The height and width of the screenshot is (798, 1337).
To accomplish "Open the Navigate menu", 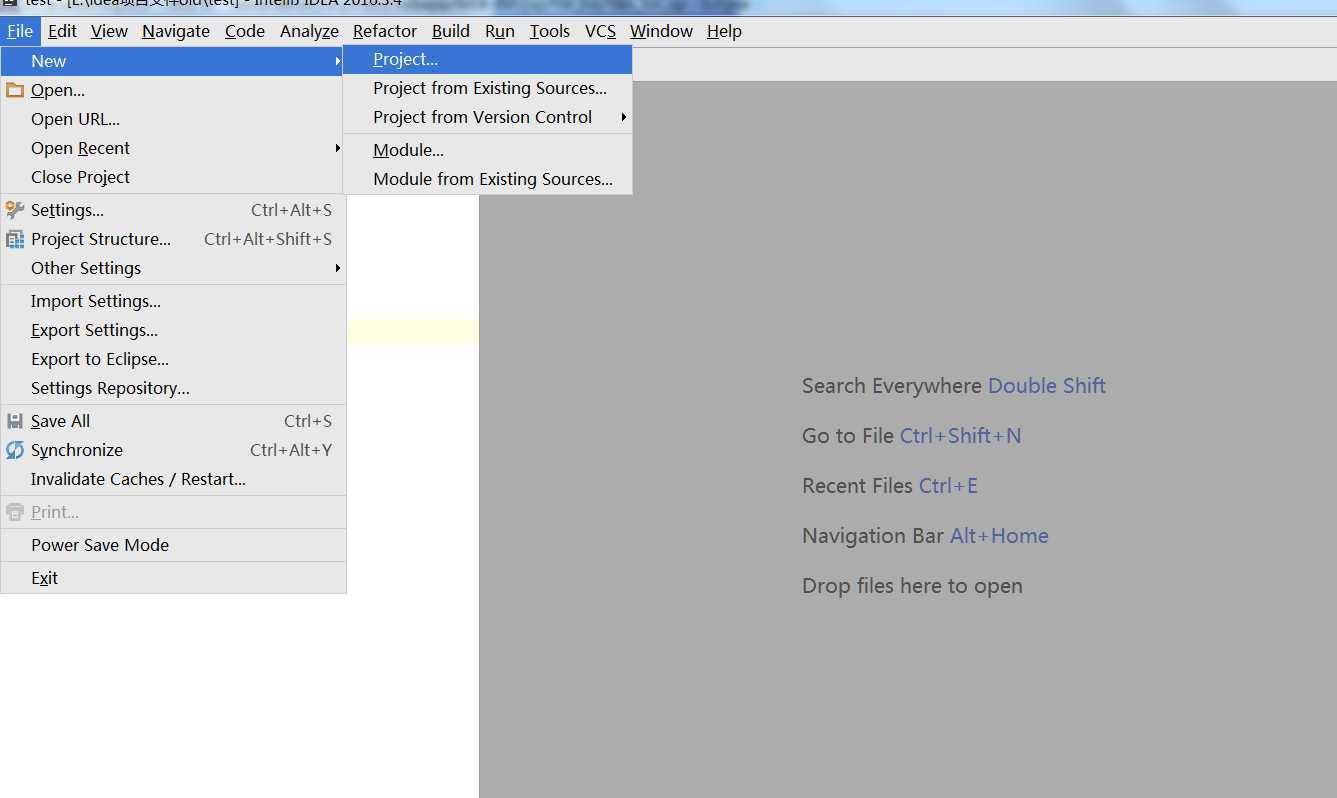I will click(176, 31).
